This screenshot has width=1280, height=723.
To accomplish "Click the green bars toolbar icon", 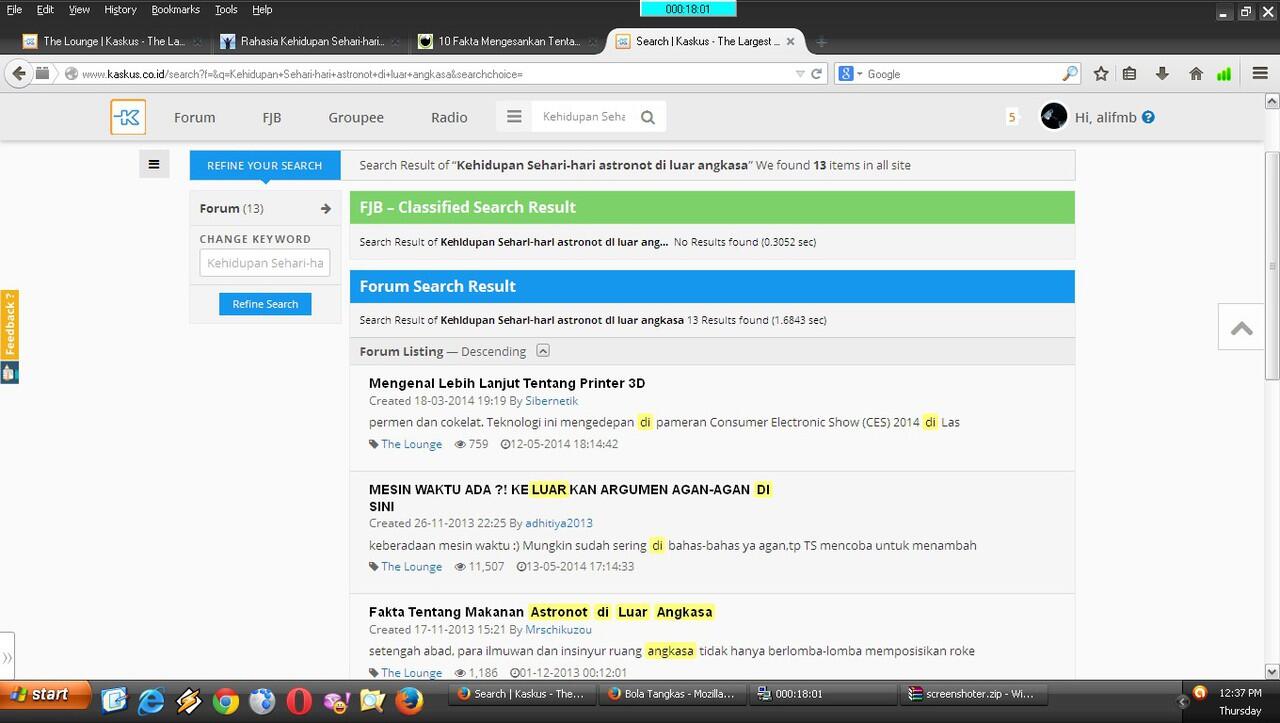I will 1224,73.
